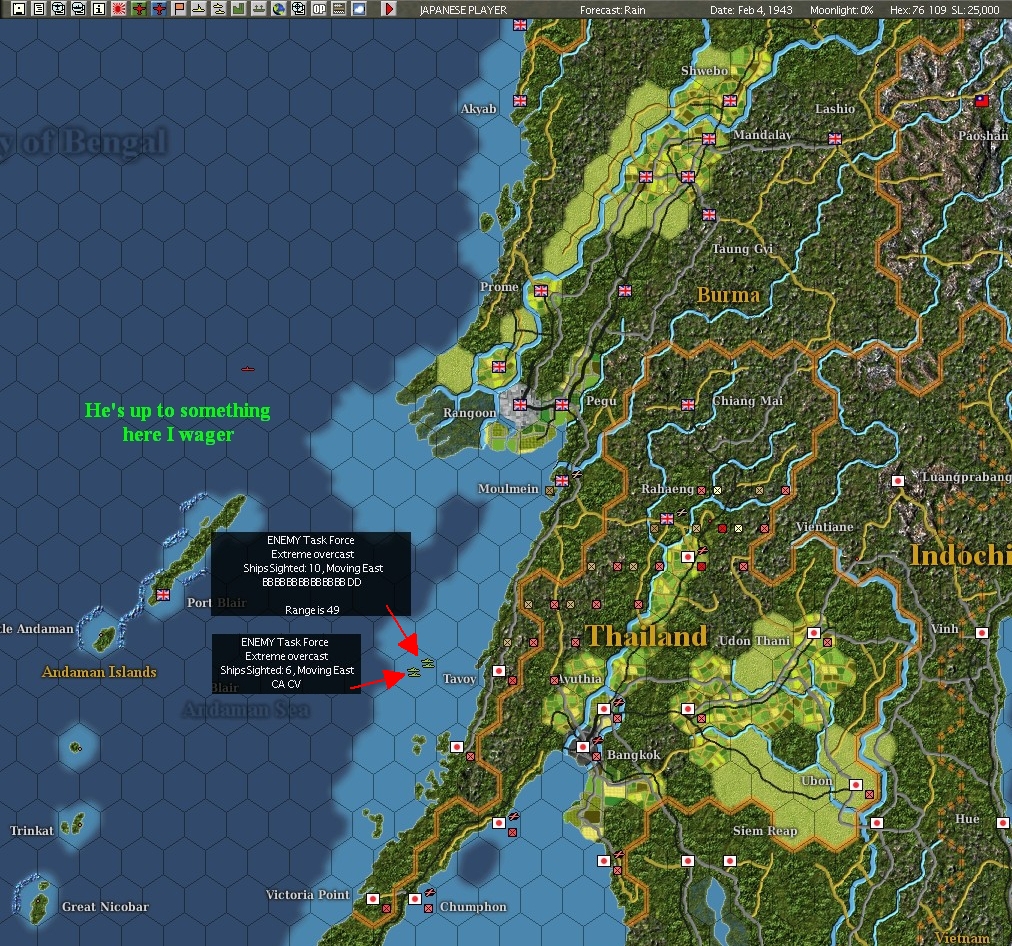Image resolution: width=1012 pixels, height=946 pixels.
Task: Select the Japanese base flag at Ubon
Action: pos(855,785)
